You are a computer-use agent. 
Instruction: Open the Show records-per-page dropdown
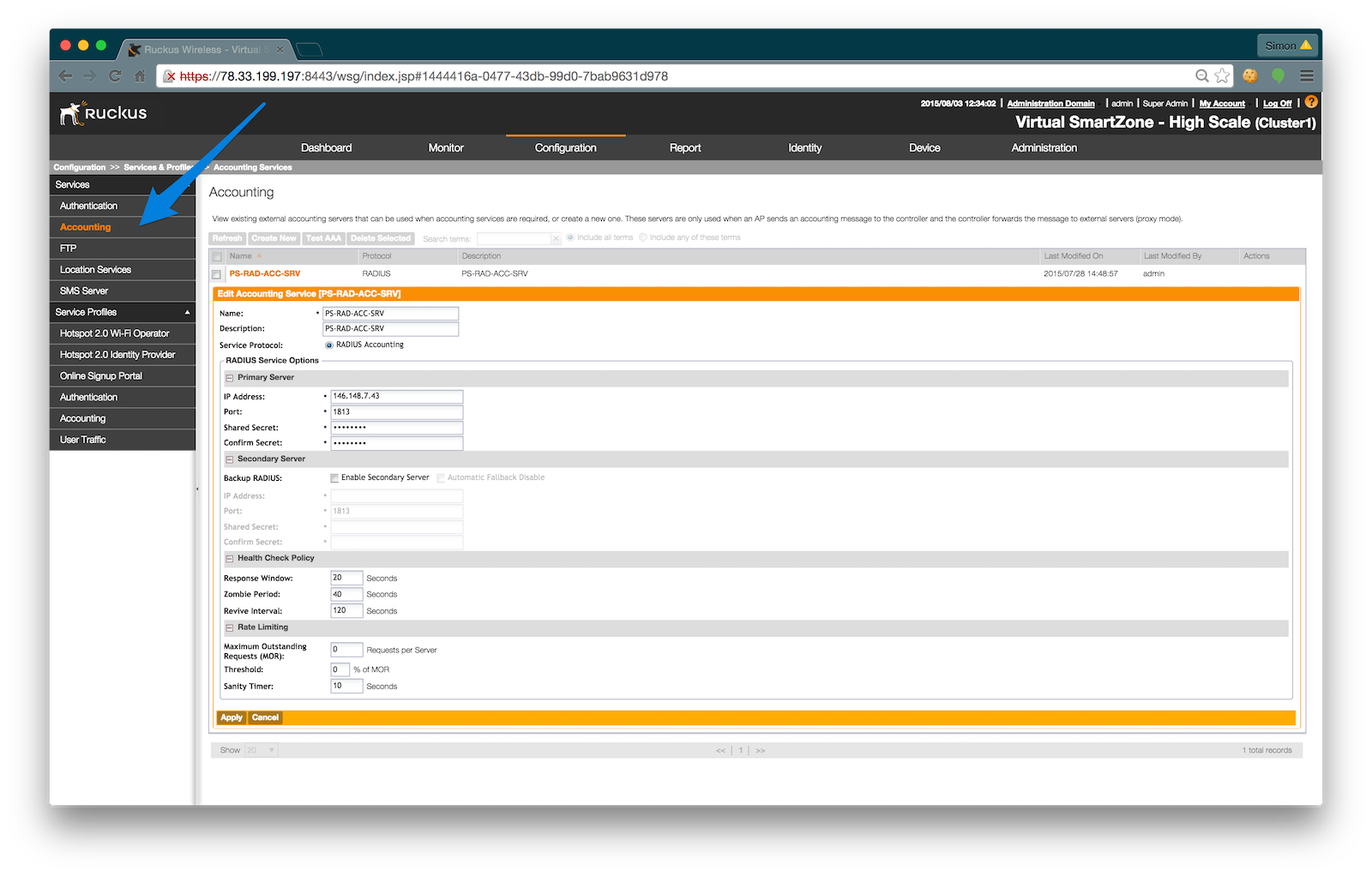262,750
